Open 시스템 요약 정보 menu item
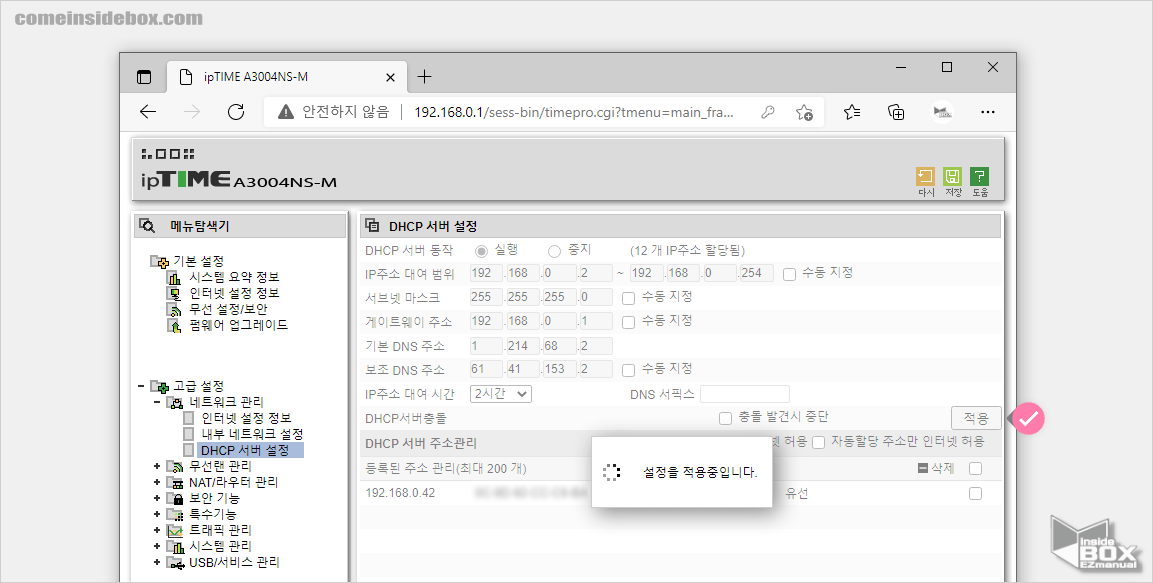 [x=234, y=277]
